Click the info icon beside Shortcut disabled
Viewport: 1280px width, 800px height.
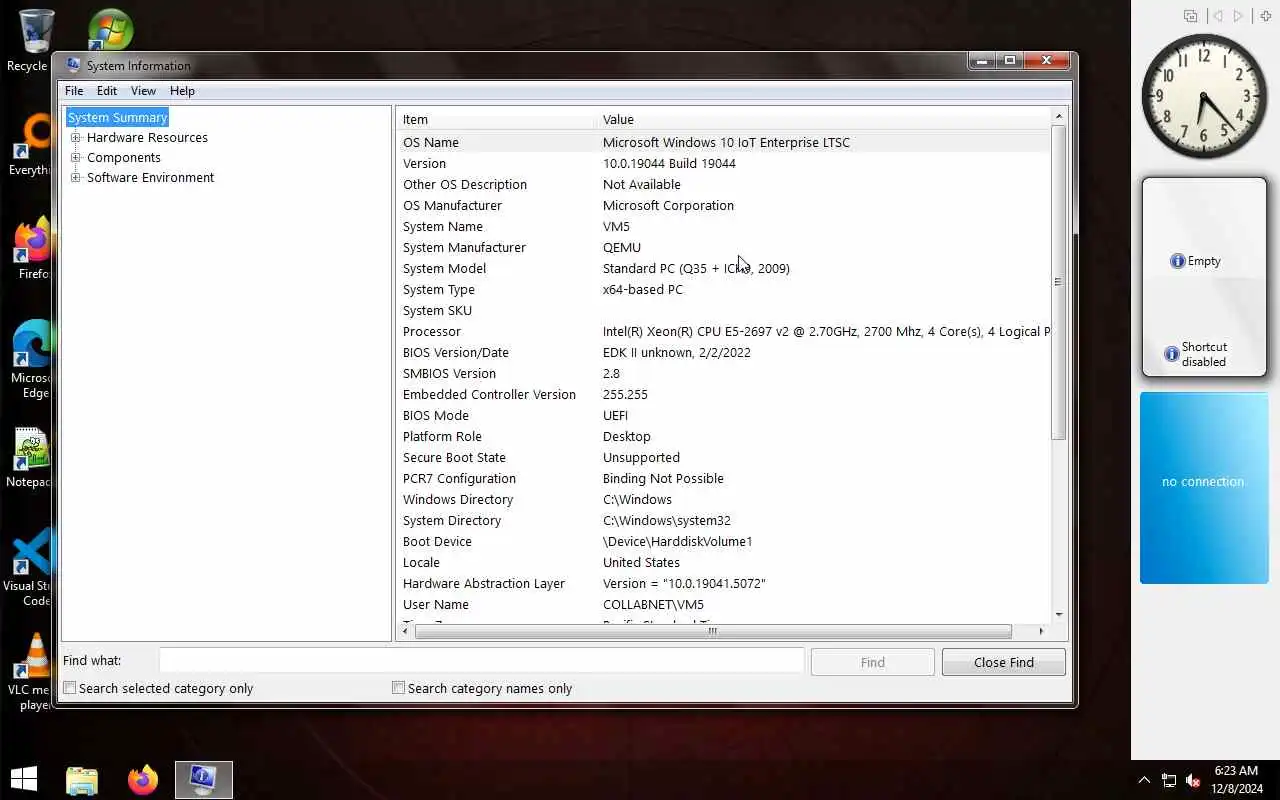click(x=1171, y=354)
